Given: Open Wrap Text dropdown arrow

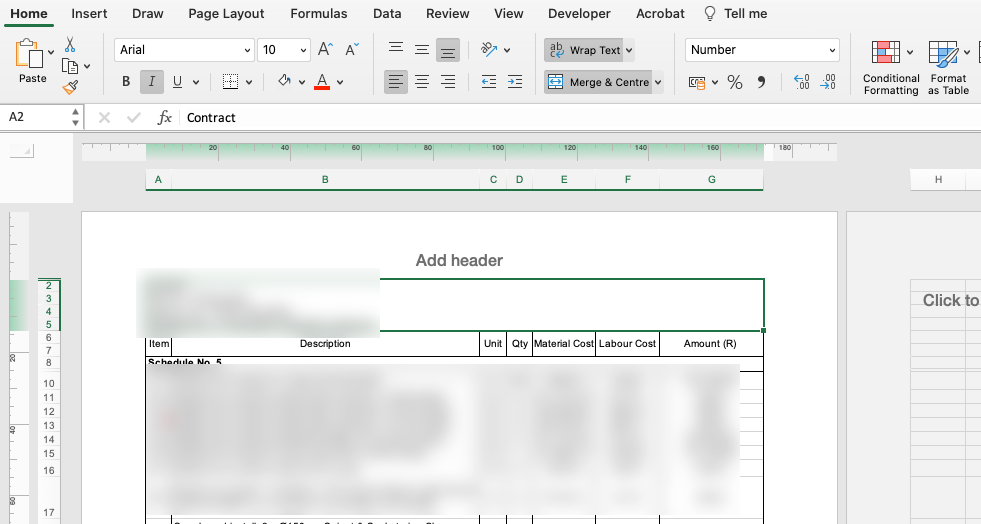Looking at the screenshot, I should click(x=629, y=50).
